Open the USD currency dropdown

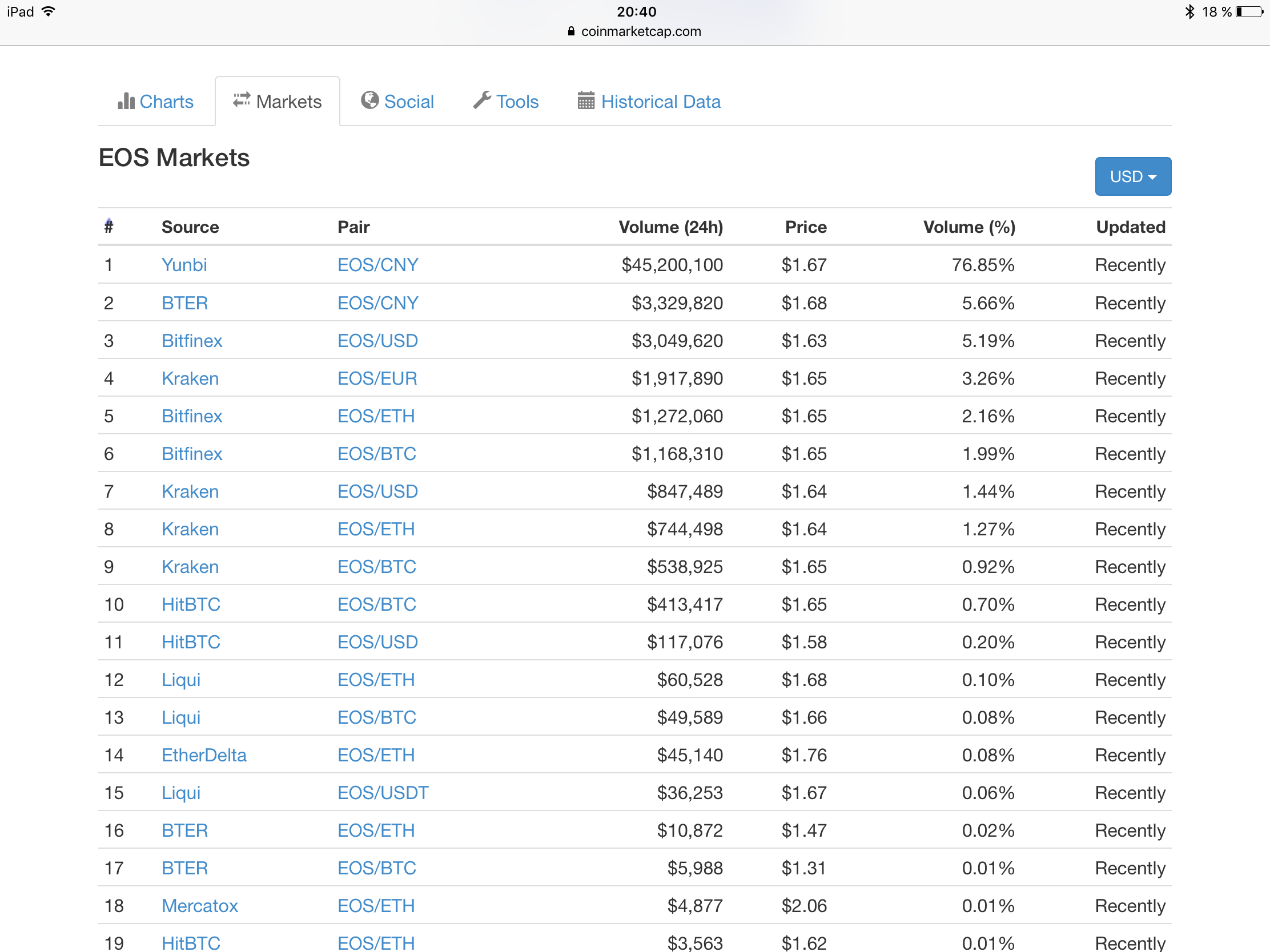(x=1133, y=176)
